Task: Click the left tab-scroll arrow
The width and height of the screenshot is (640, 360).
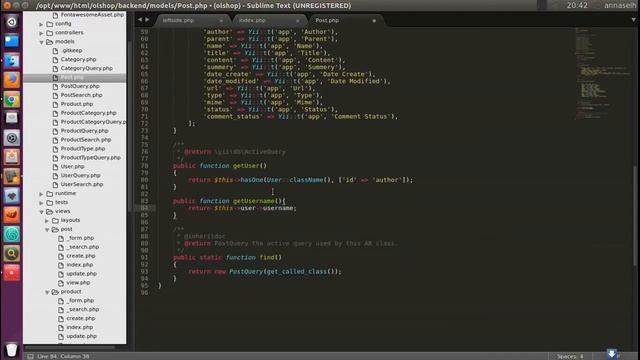Action: [140, 20]
